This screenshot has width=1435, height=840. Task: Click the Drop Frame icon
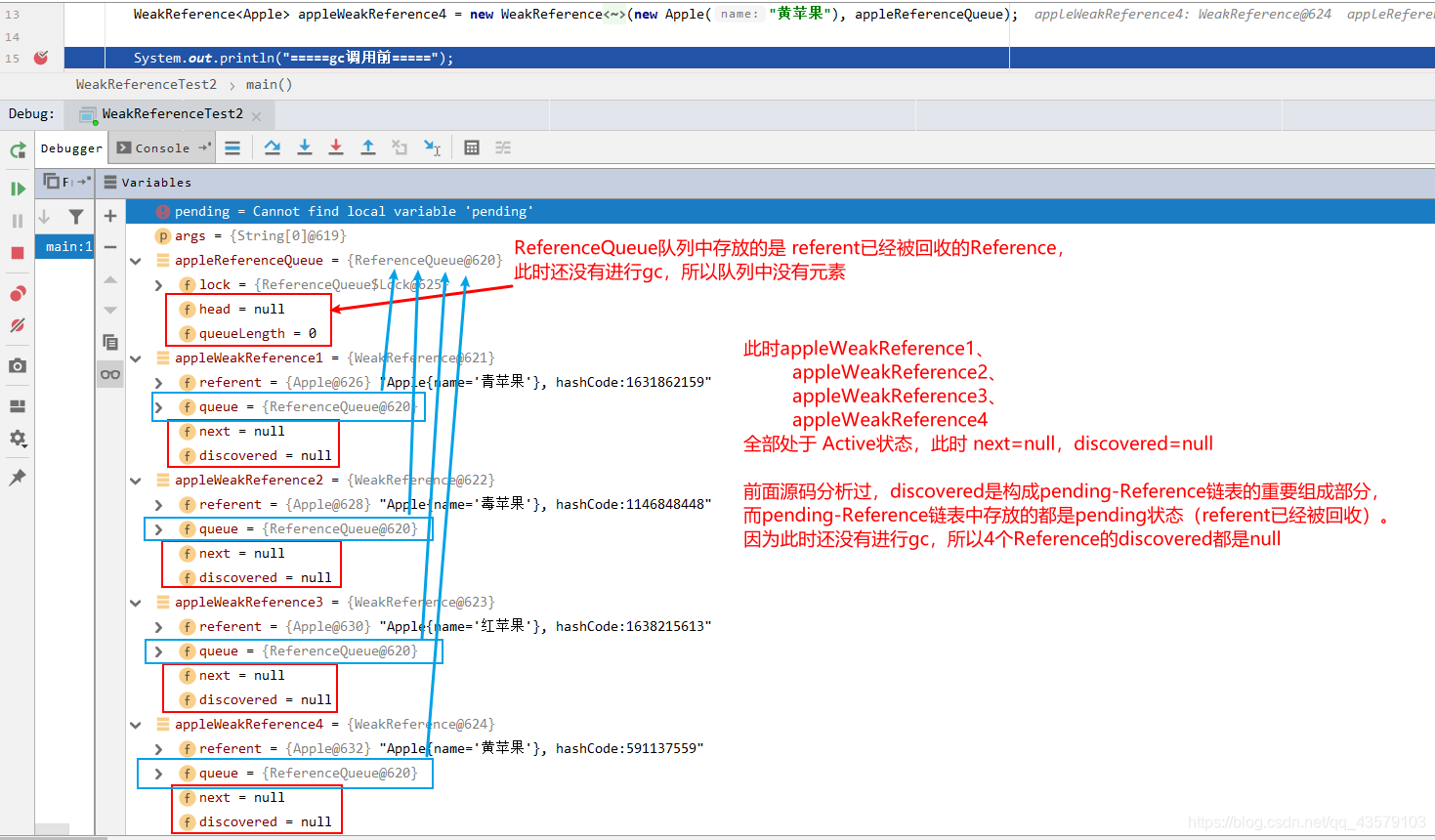400,147
